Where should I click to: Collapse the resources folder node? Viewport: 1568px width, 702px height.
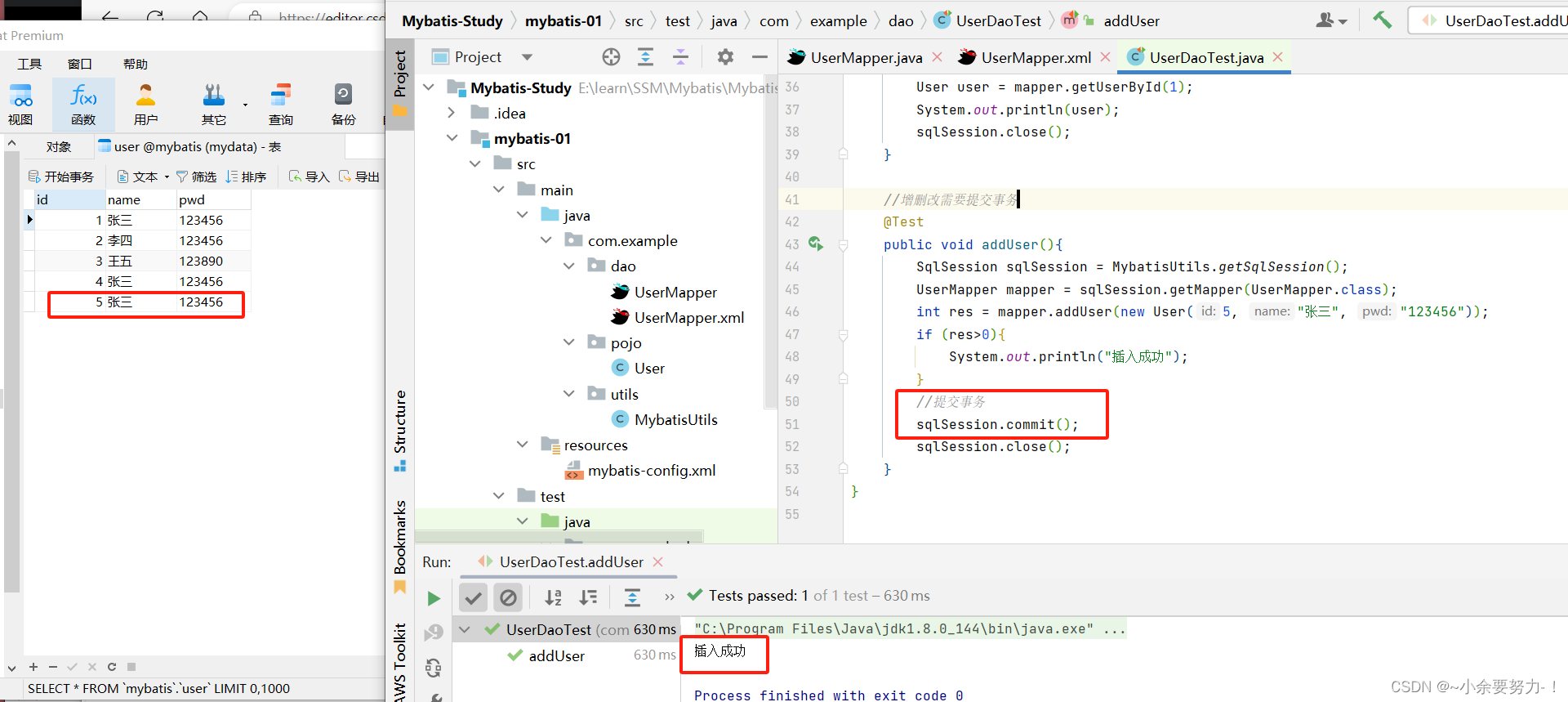click(523, 445)
